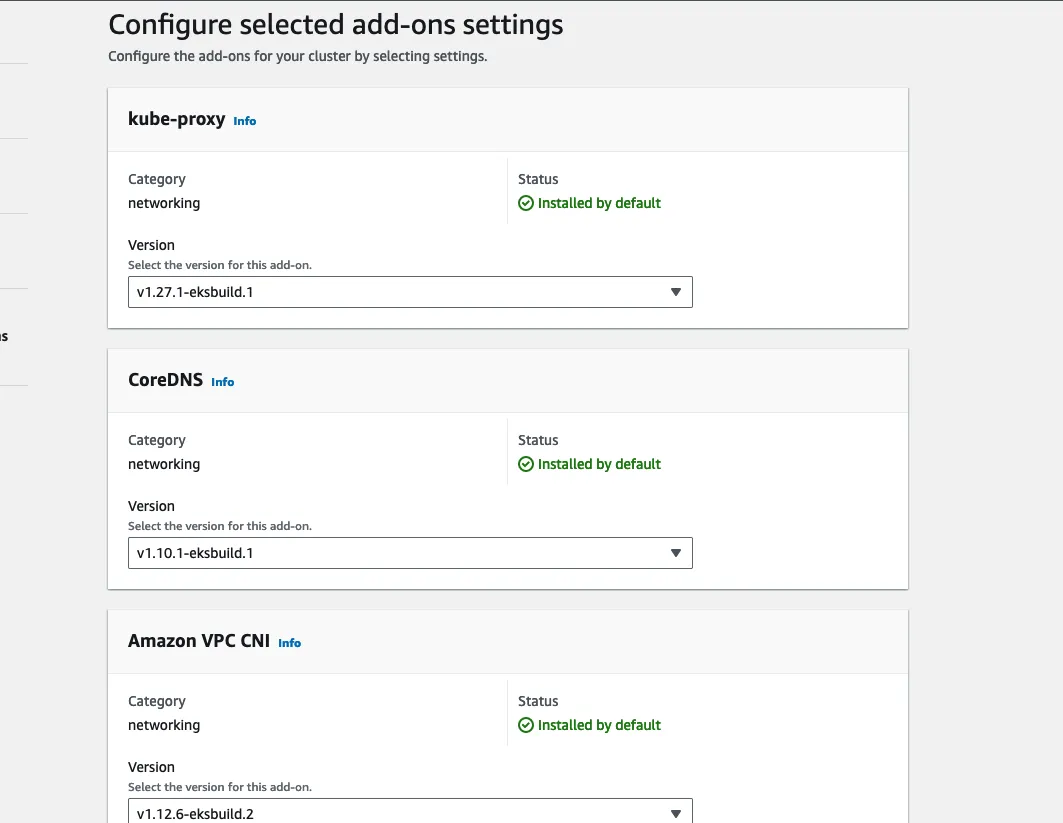Click the Amazon VPC CNI dropdown arrow

(675, 814)
